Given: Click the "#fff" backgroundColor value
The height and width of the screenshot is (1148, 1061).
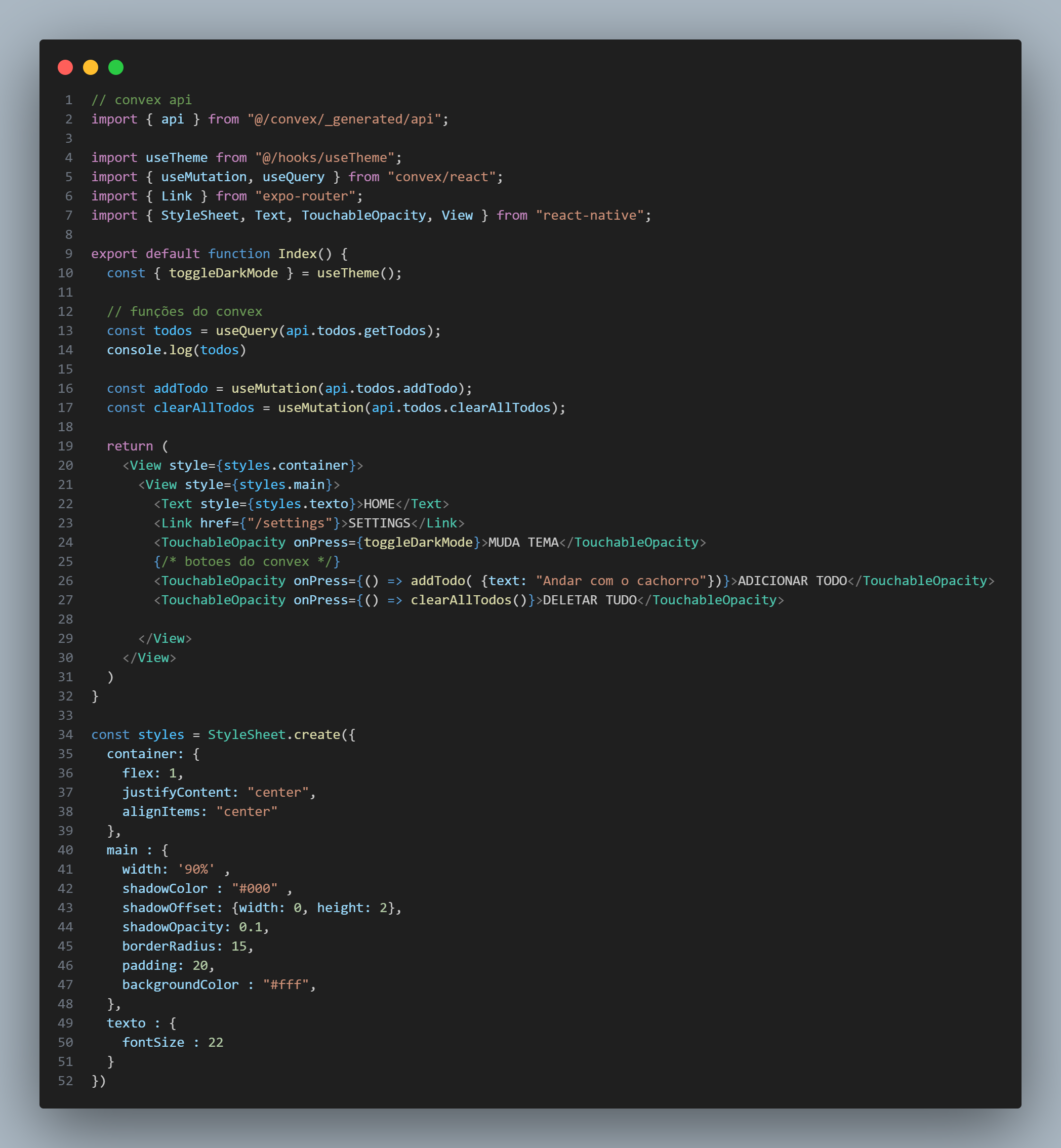Looking at the screenshot, I should pyautogui.click(x=286, y=985).
